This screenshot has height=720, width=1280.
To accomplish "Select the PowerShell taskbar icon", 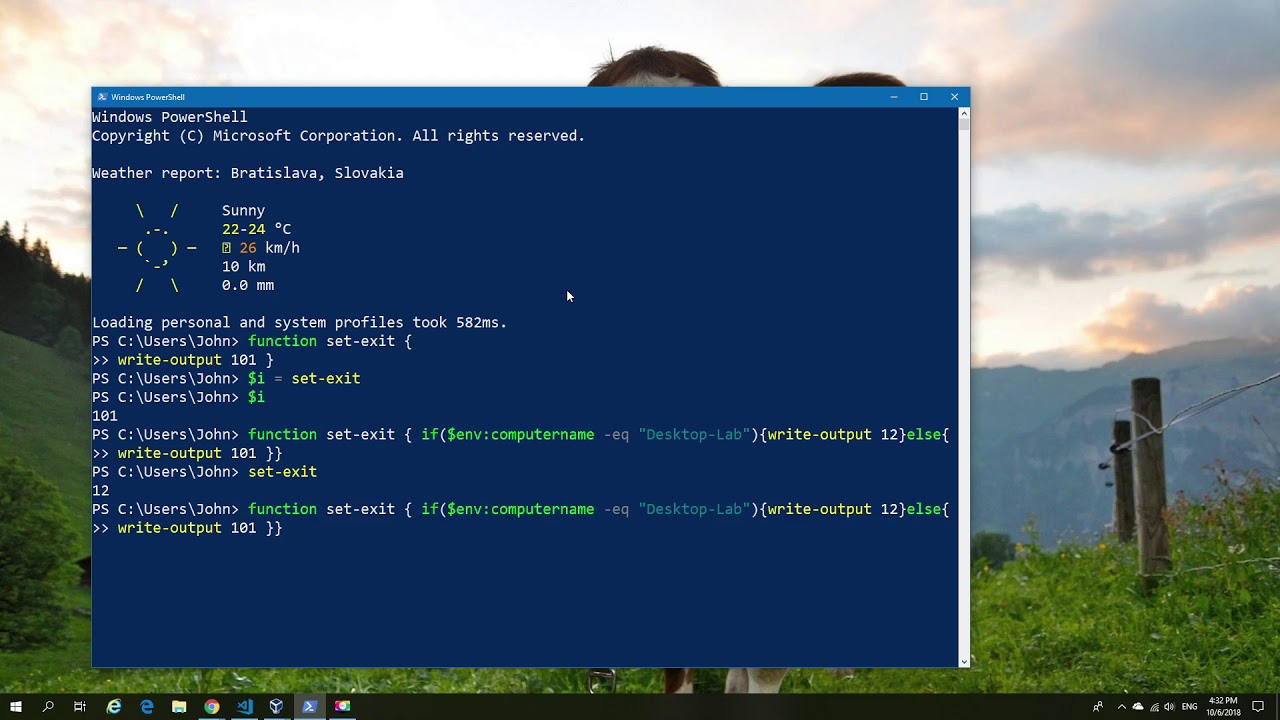I will coord(309,706).
